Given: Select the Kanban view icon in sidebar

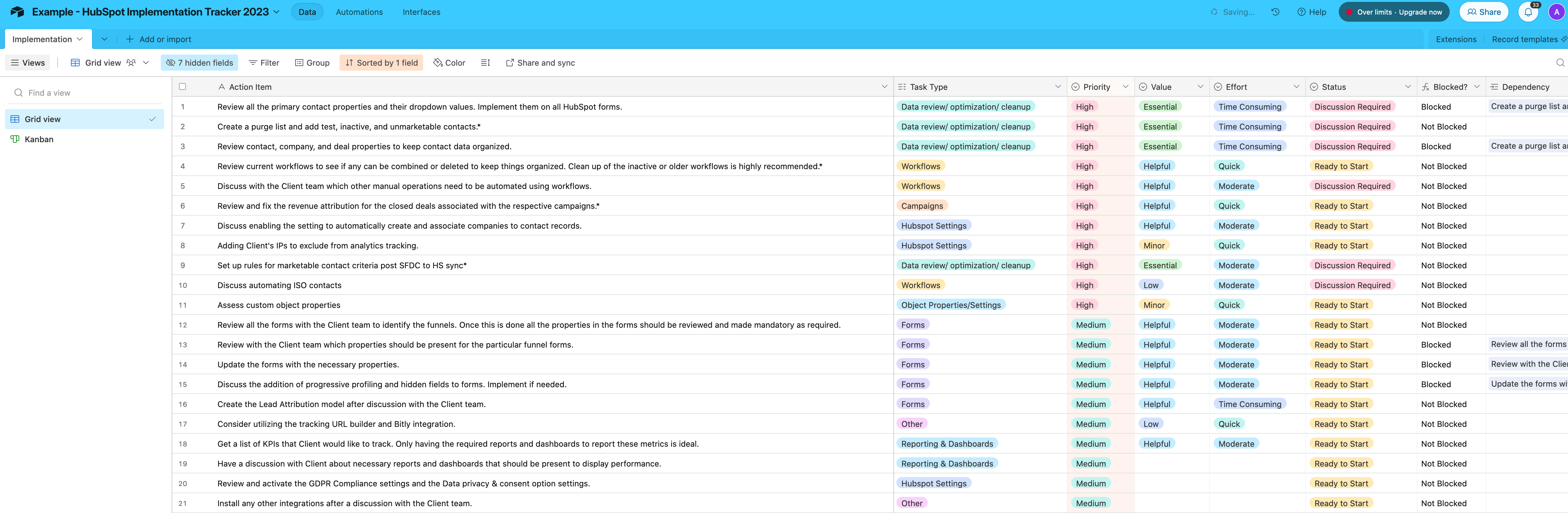Looking at the screenshot, I should tap(15, 139).
